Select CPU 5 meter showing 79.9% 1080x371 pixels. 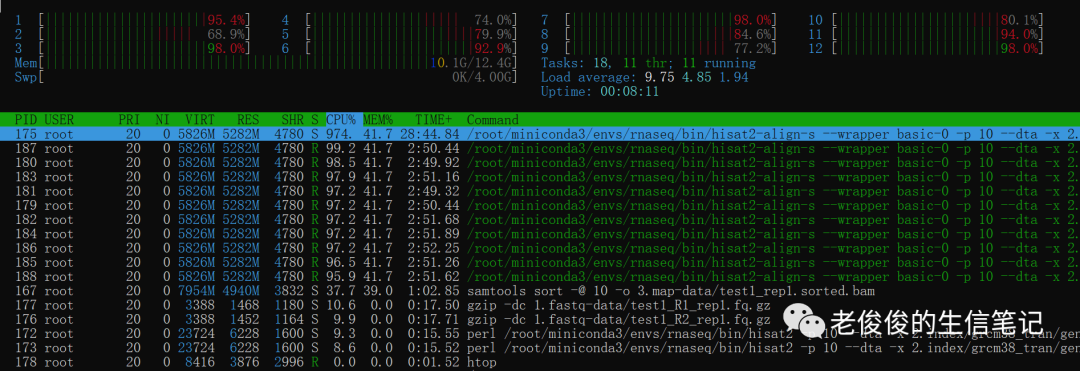(x=399, y=34)
